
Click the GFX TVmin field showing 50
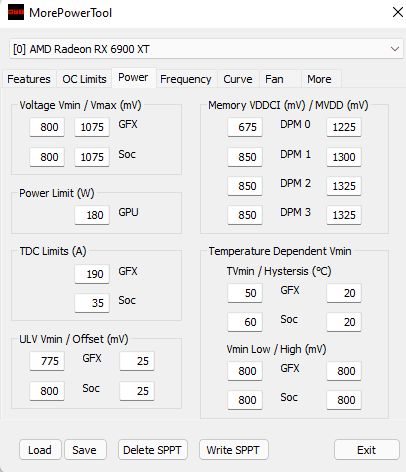point(245,293)
